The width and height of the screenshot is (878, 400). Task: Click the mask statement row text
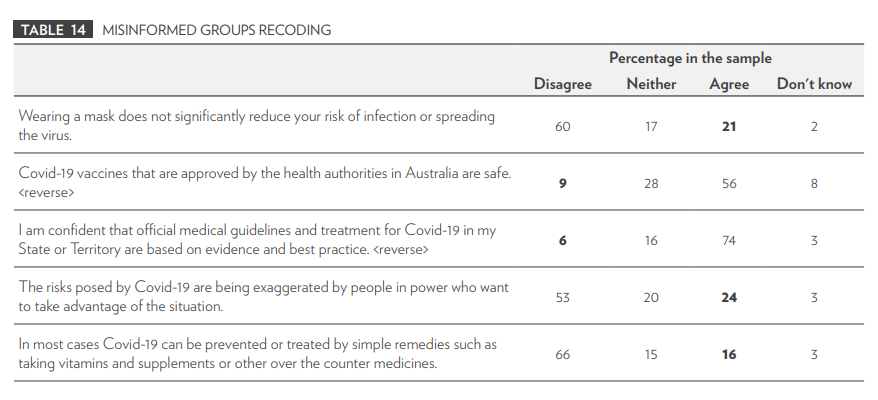click(256, 125)
